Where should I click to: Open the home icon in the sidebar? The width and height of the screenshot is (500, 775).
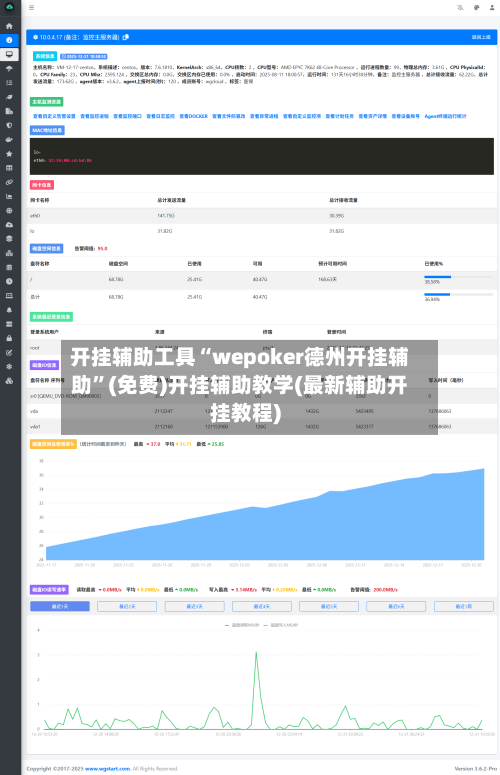[x=9, y=26]
